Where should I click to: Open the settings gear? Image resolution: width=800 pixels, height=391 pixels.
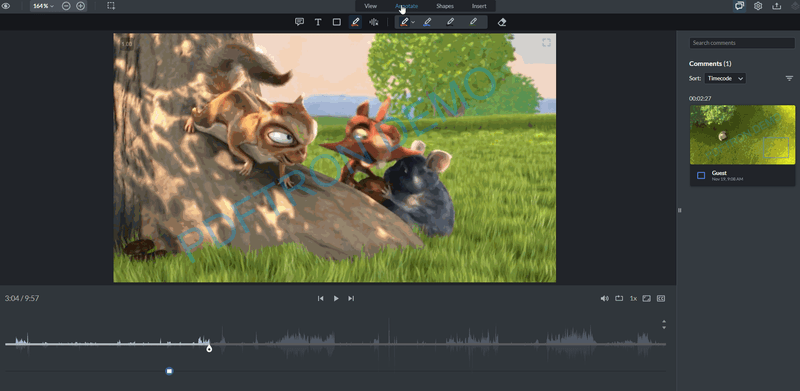coord(758,6)
